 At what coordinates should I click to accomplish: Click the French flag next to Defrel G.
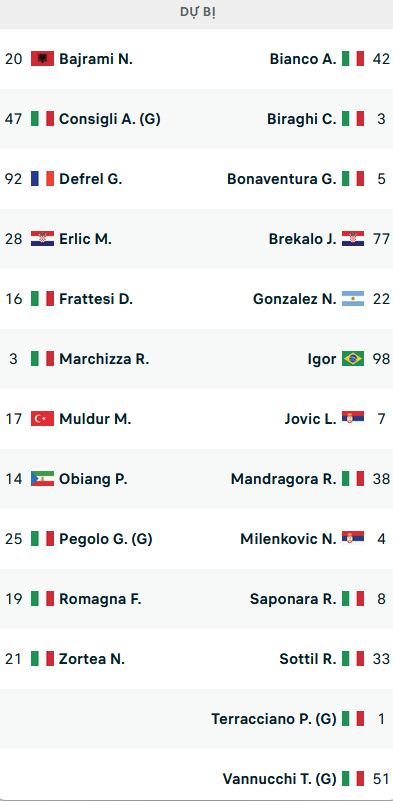(x=42, y=179)
